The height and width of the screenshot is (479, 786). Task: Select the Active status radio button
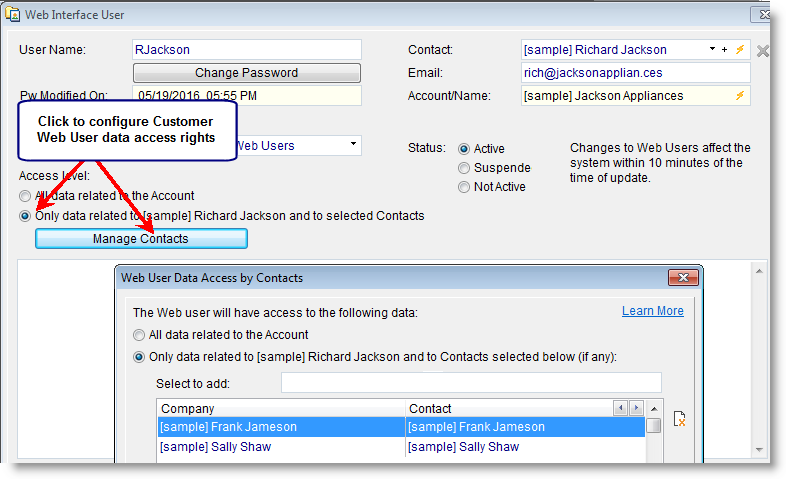pos(464,148)
